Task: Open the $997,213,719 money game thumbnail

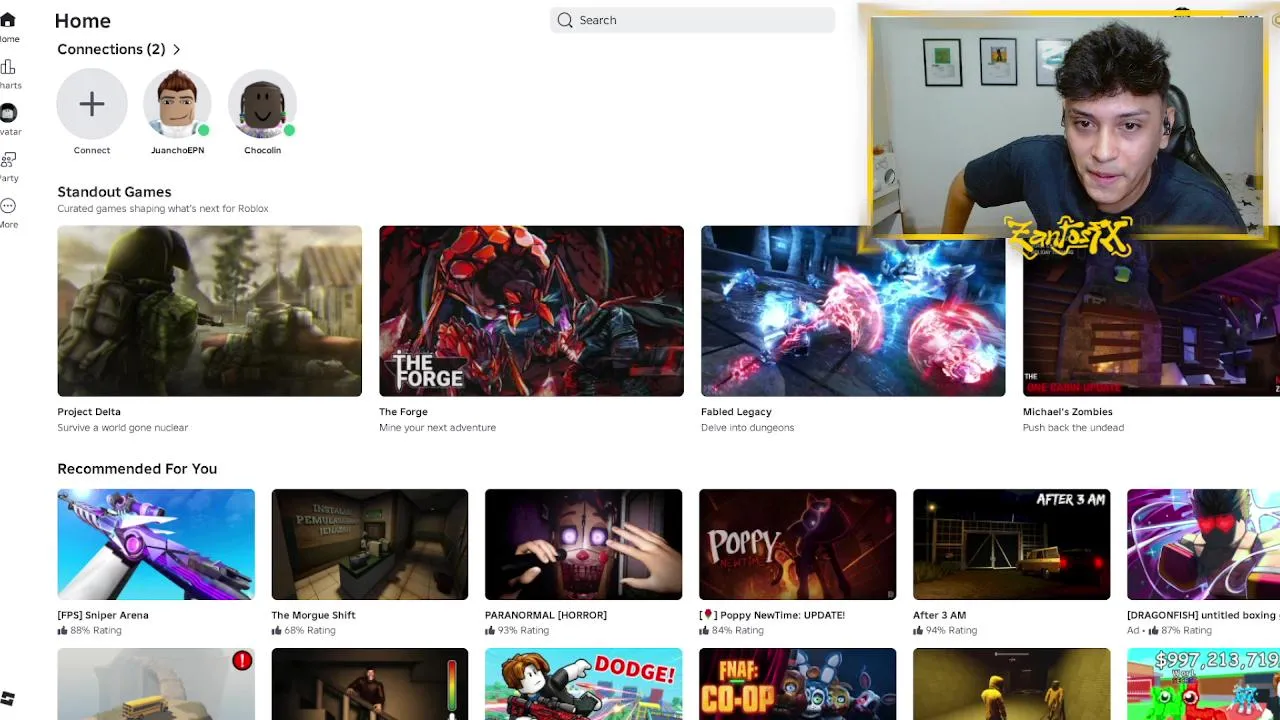Action: click(1203, 684)
